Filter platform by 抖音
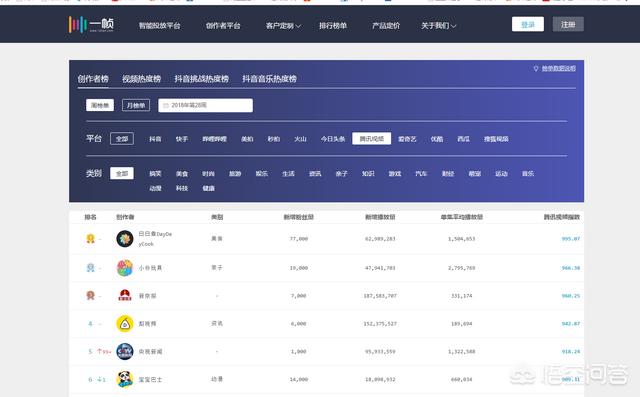The width and height of the screenshot is (640, 397). click(155, 139)
